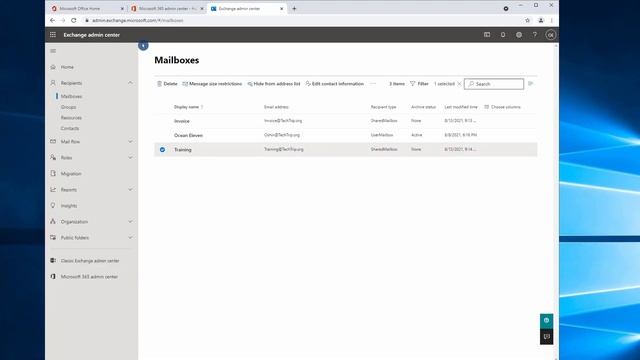Screen dimensions: 640x360
Task: Open the Chrome three-dot menu
Action: coord(552,20)
